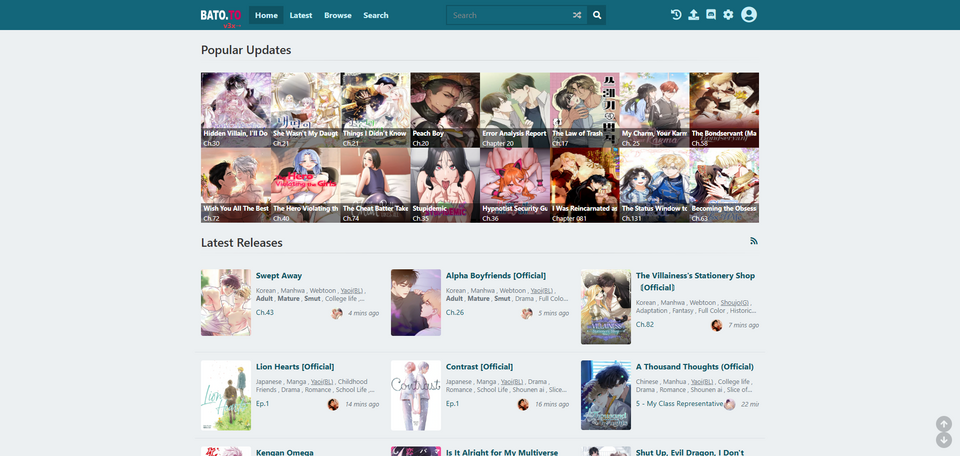Open Ch.43 of Swept Away
Image resolution: width=960 pixels, height=456 pixels.
[264, 312]
